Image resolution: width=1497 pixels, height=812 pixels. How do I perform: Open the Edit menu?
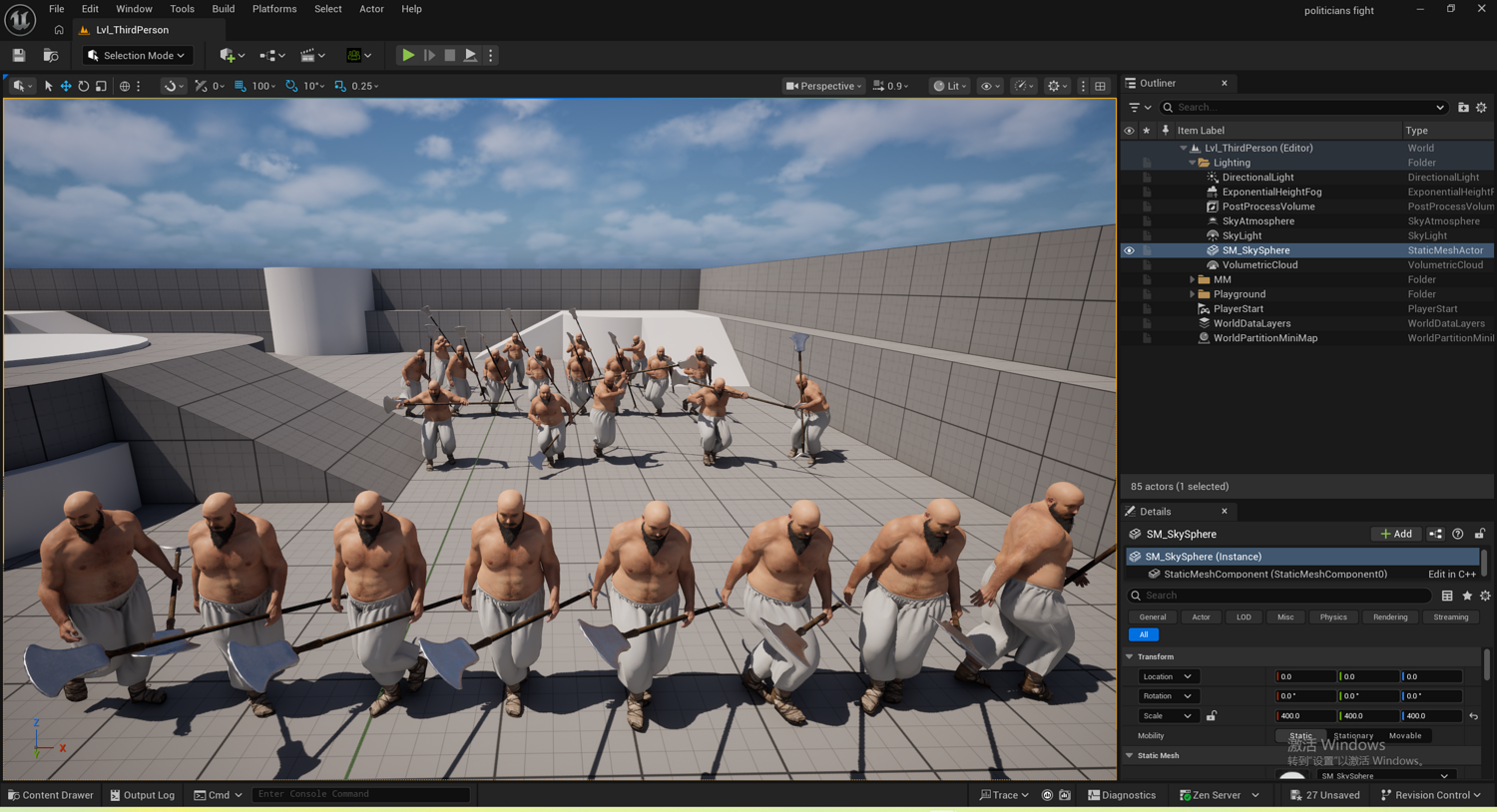tap(90, 9)
